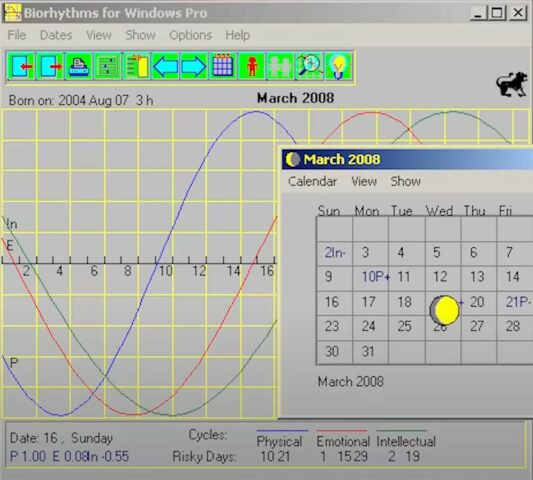Open the Calendar menu in March 2008 window
533x480 pixels.
pos(312,181)
